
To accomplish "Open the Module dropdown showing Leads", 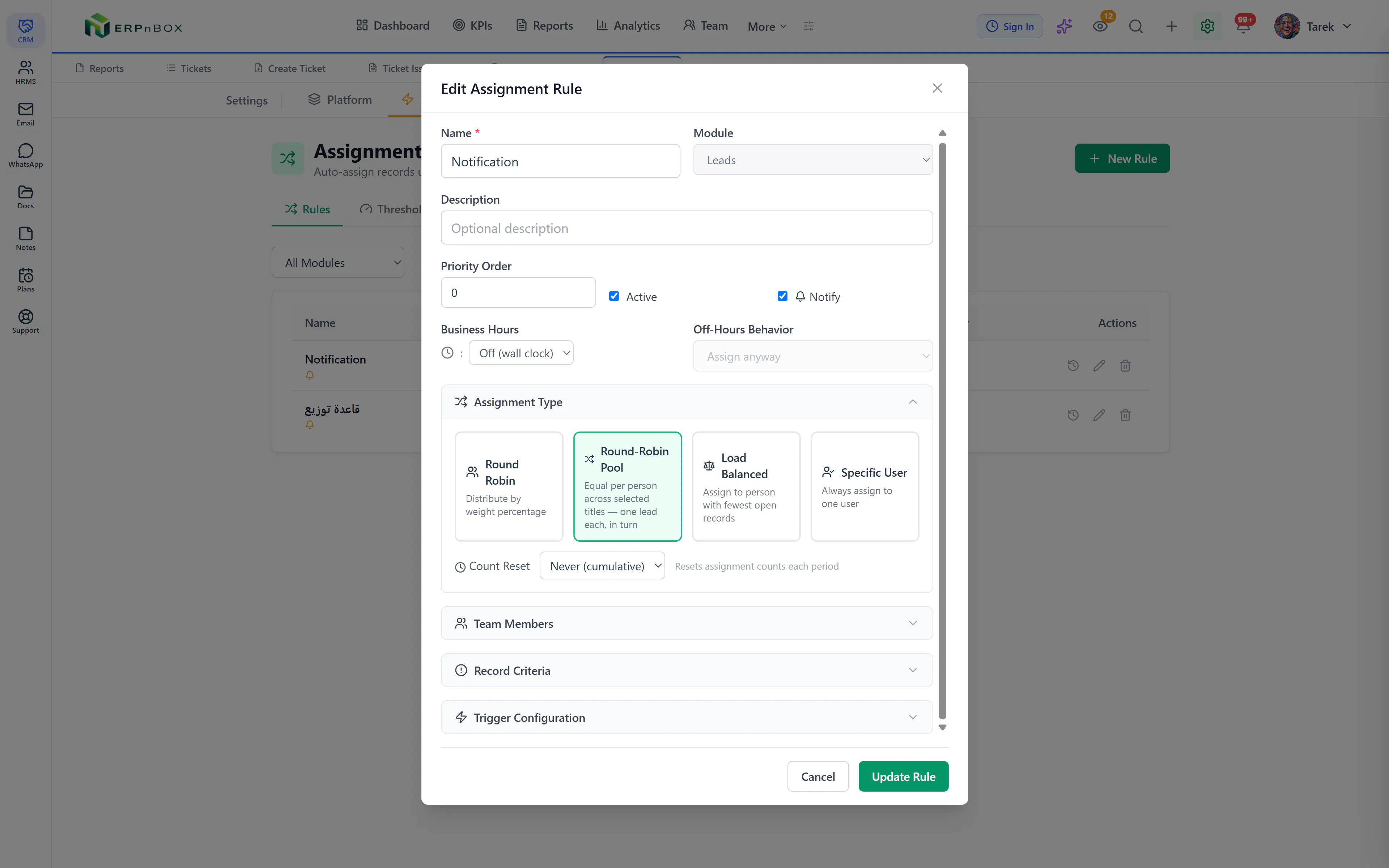I will (813, 159).
